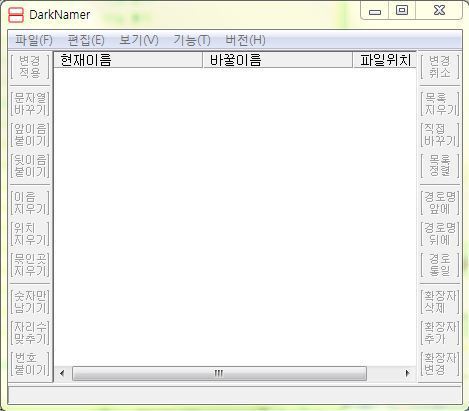Screen dimensions: 469x411
Task: Click the scrollbar left arrow
Action: coord(62,373)
